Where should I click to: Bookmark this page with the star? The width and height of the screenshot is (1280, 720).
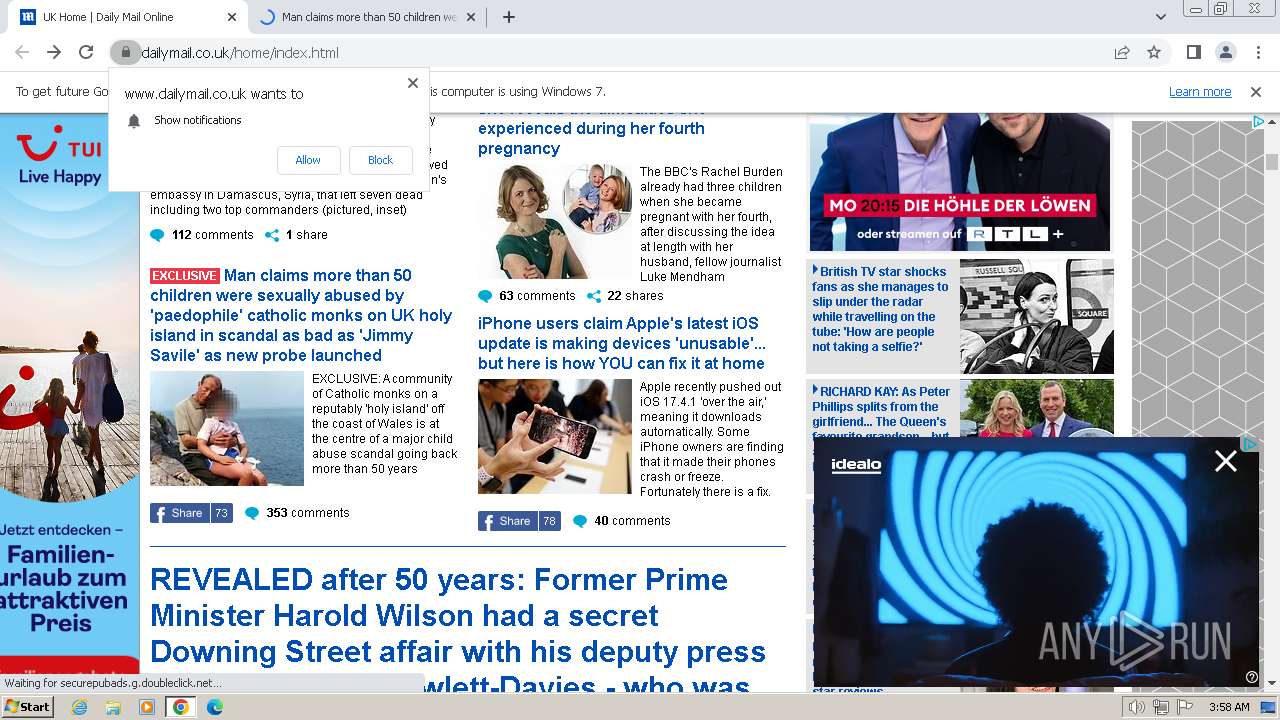1154,53
